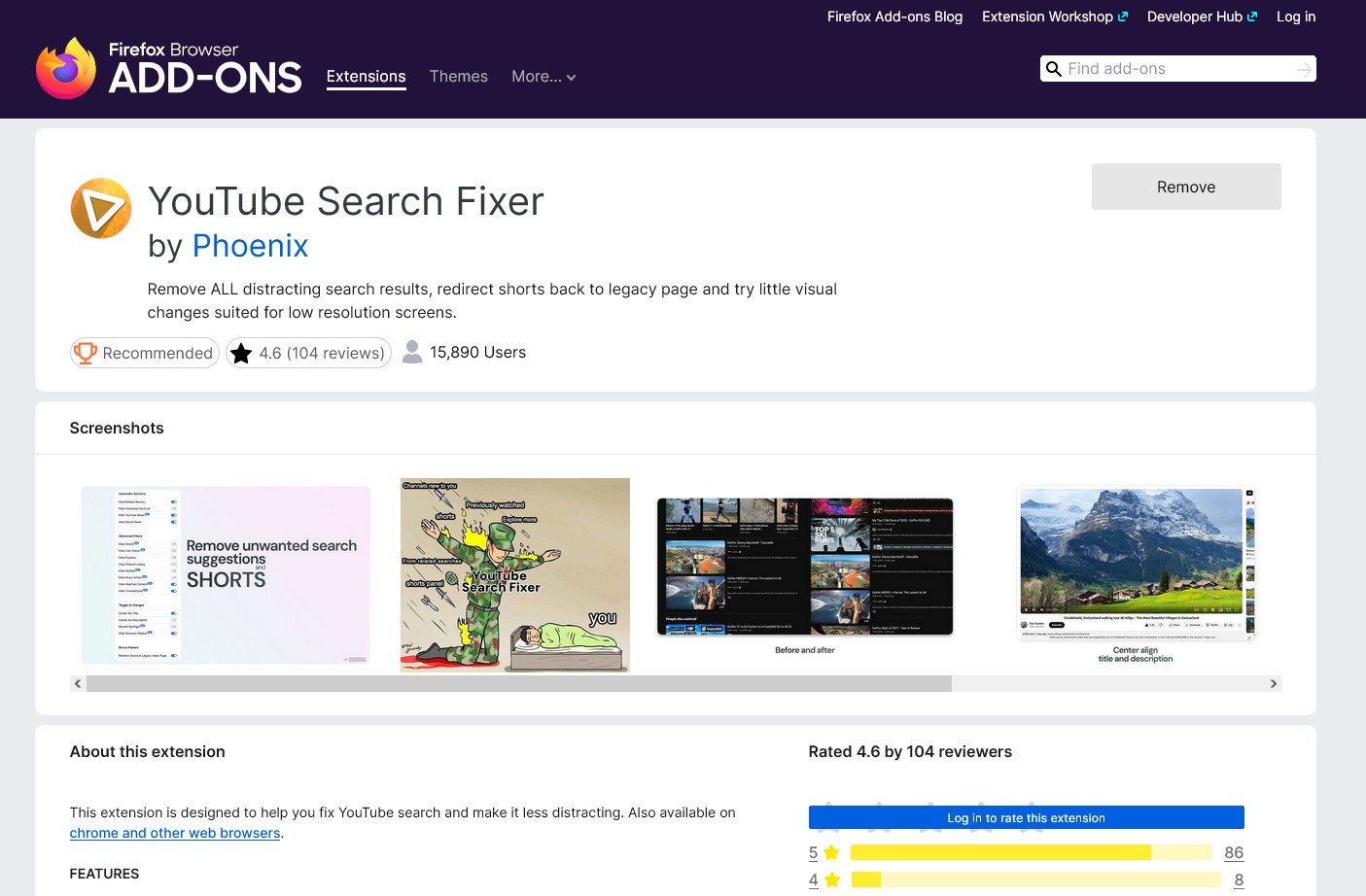Image resolution: width=1366 pixels, height=896 pixels.
Task: Click the ADD-ONS site title
Action: [205, 78]
